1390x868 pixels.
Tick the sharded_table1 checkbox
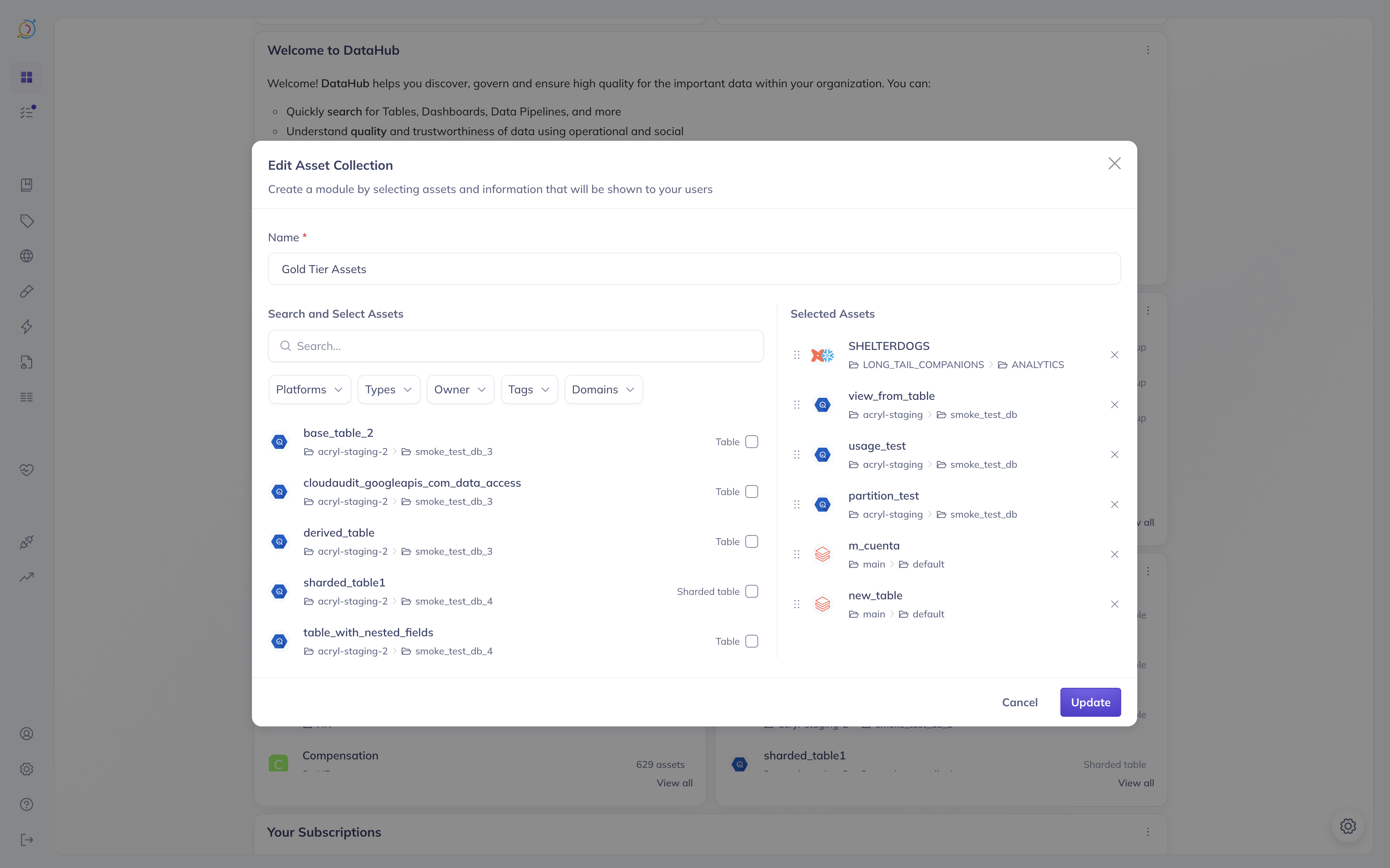751,591
